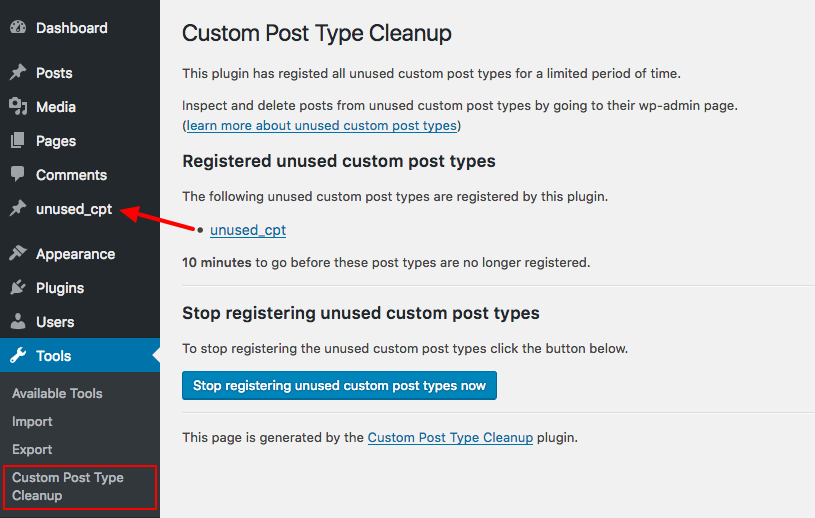Click the Appearance paintbrush icon
The height and width of the screenshot is (518, 815).
pos(18,254)
